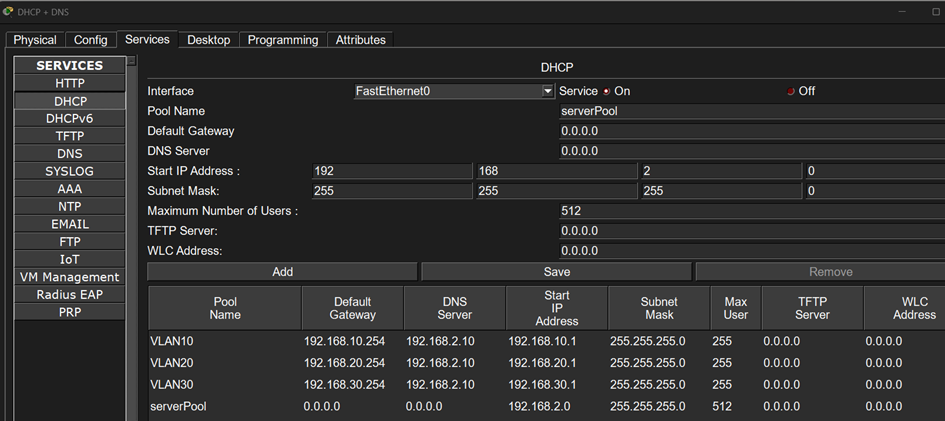
Task: Click Start IP third octet field 2
Action: coord(721,171)
